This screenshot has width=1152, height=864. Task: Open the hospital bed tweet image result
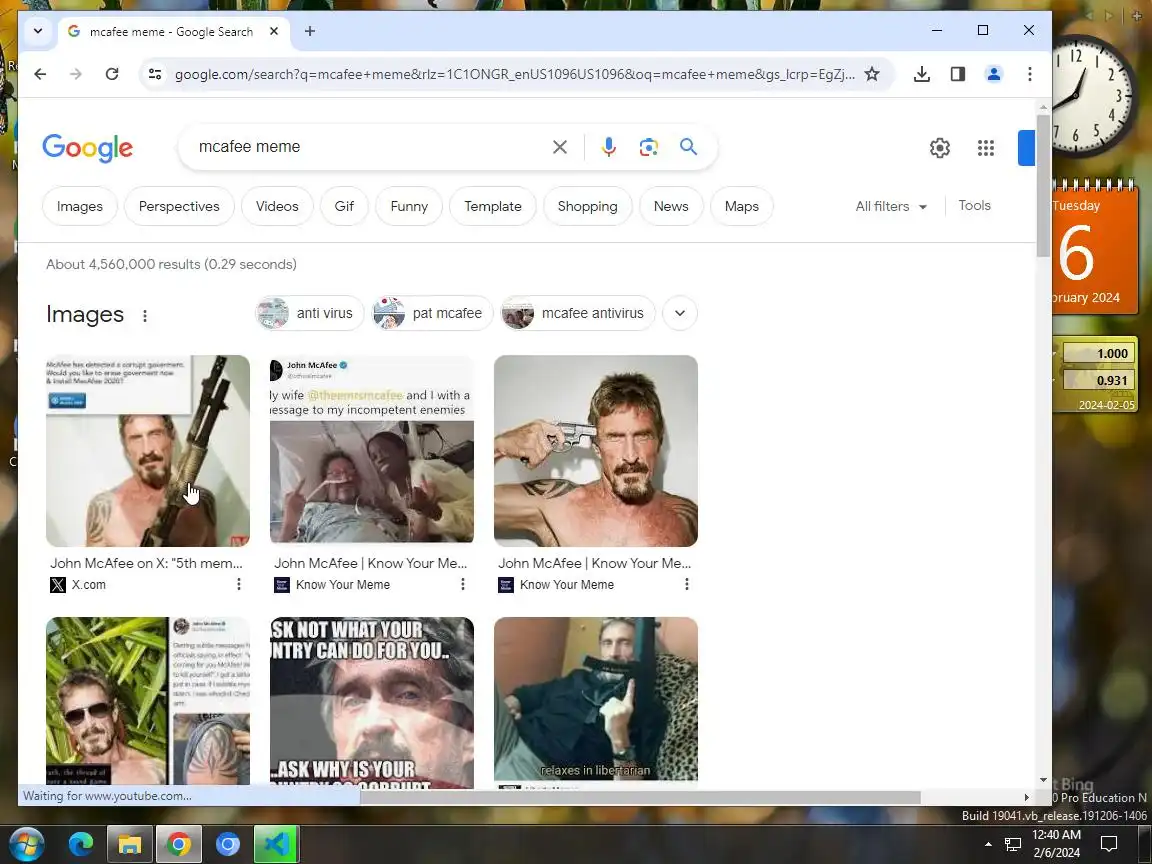pos(372,451)
